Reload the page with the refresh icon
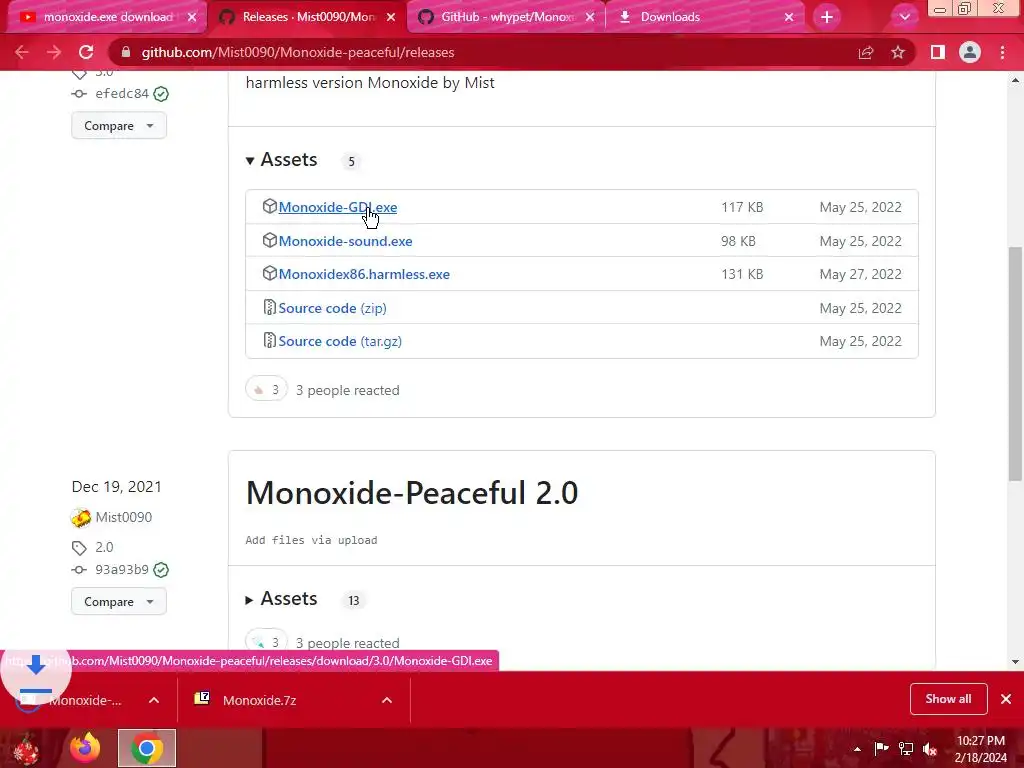This screenshot has height=768, width=1024. click(x=86, y=52)
